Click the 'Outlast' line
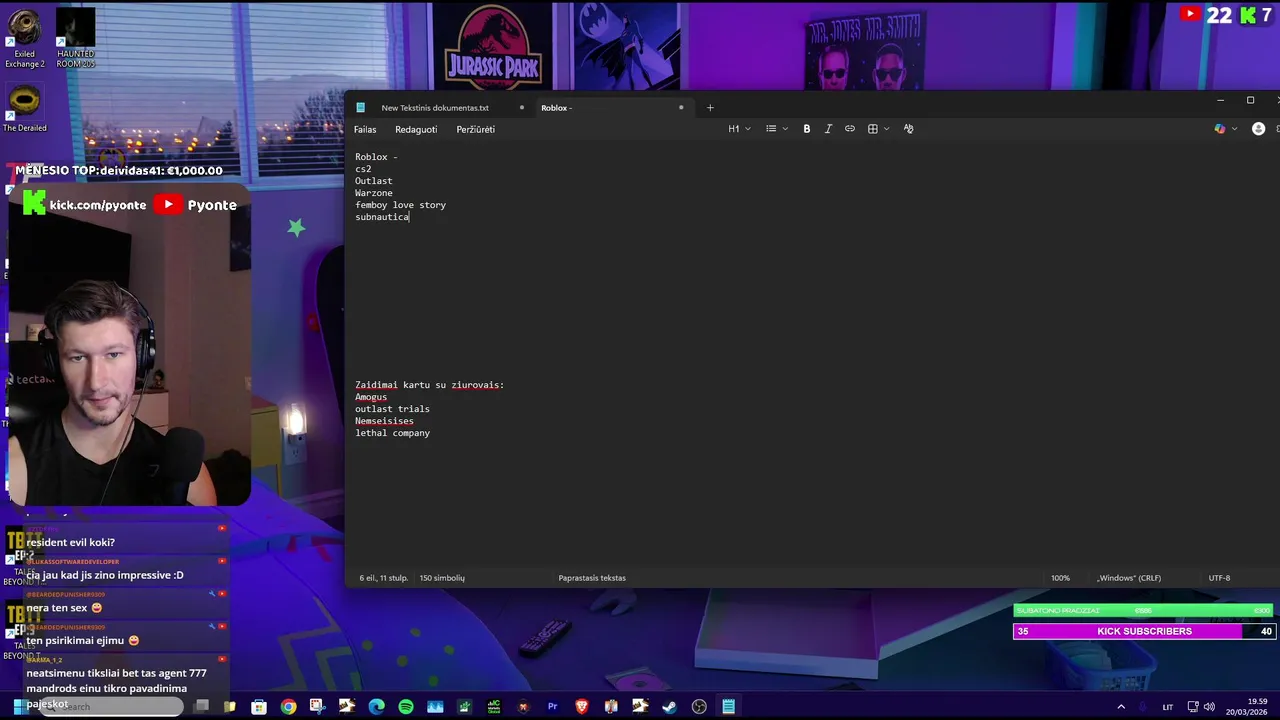Image resolution: width=1280 pixels, height=720 pixels. [374, 181]
